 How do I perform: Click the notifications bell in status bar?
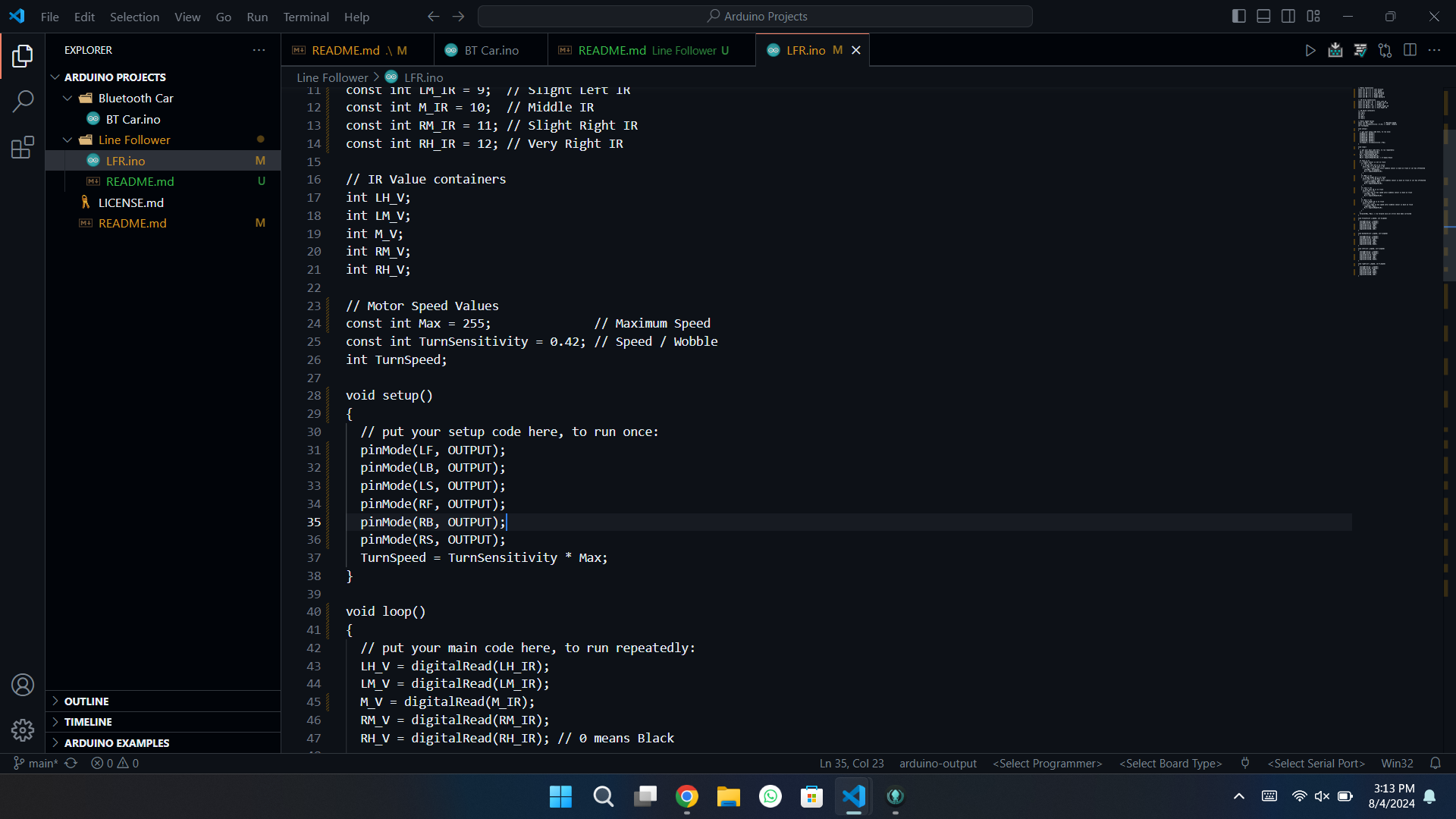pos(1435,764)
